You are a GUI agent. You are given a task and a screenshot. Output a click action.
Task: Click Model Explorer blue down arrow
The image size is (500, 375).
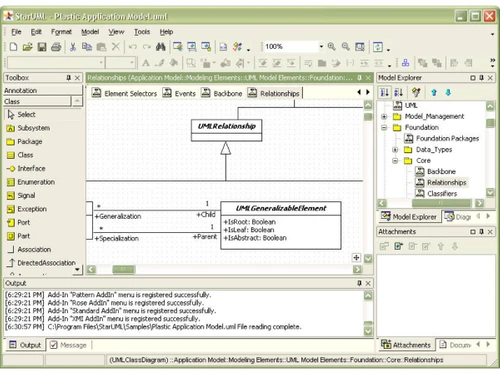(x=448, y=93)
